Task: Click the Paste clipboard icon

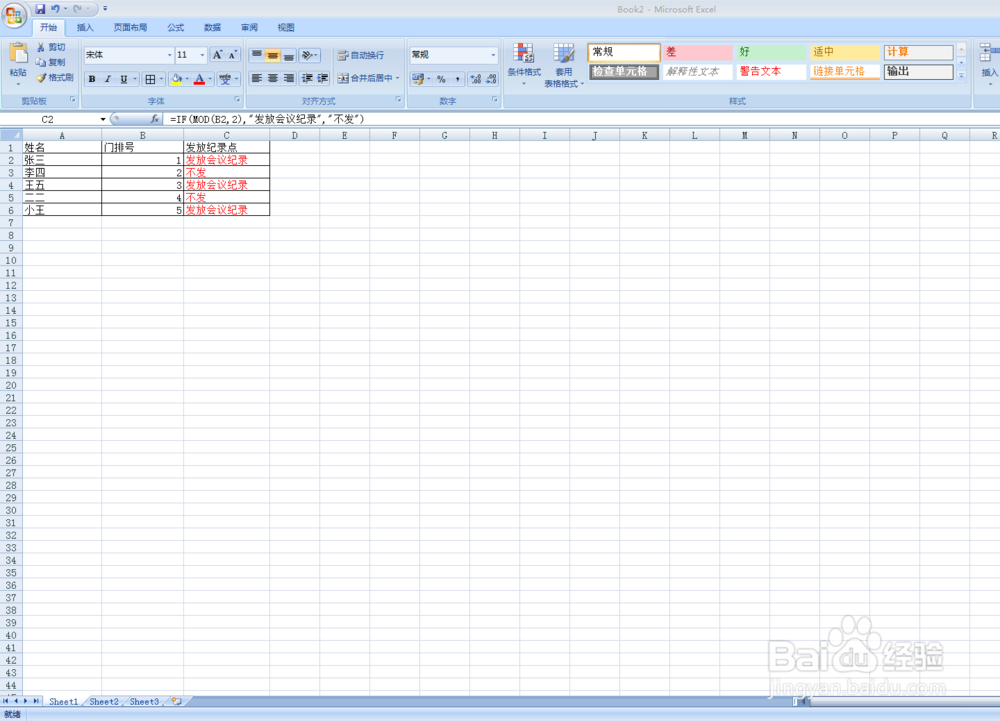Action: tap(18, 55)
